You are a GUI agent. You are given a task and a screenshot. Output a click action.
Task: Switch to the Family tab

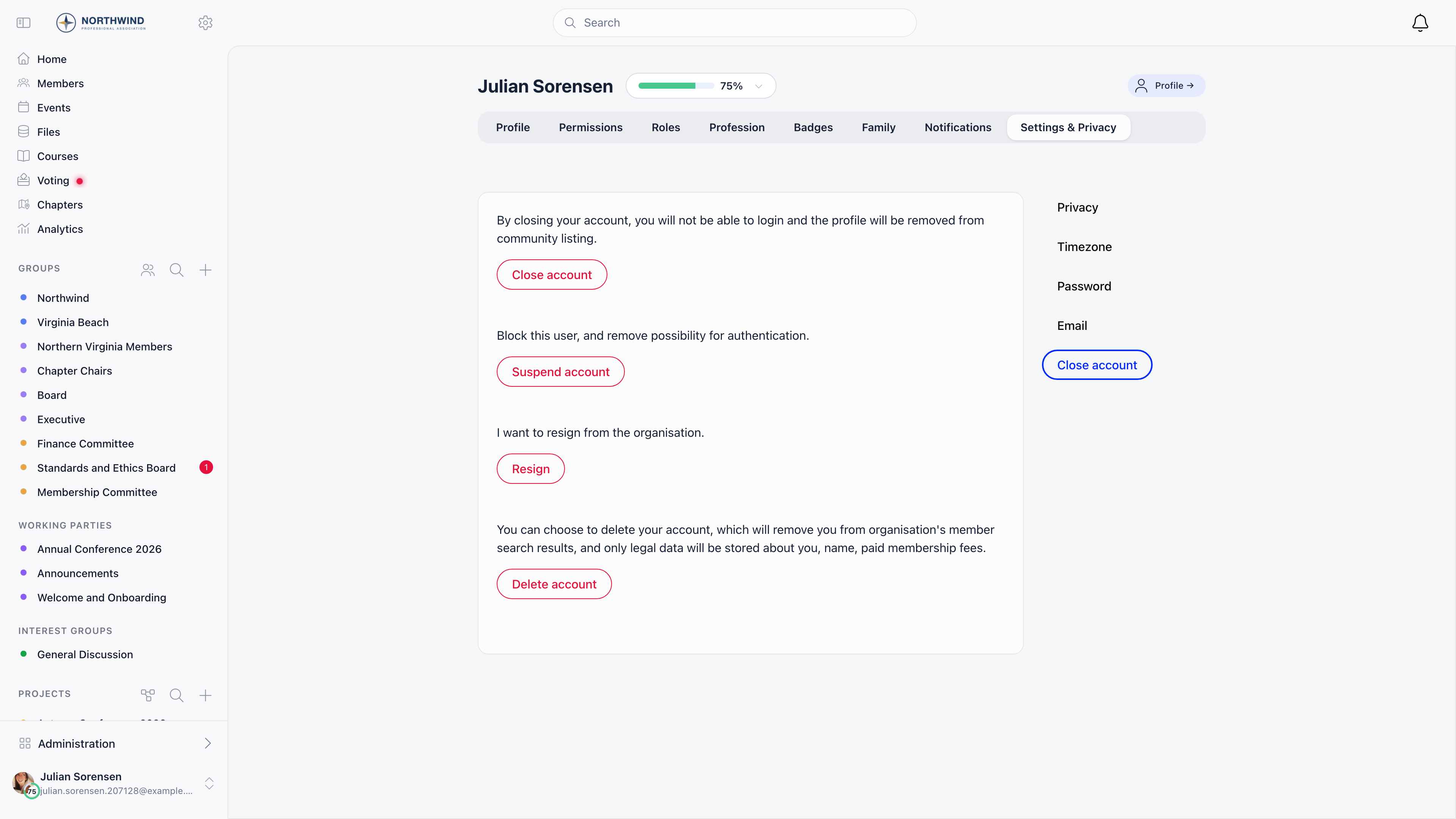pos(879,127)
